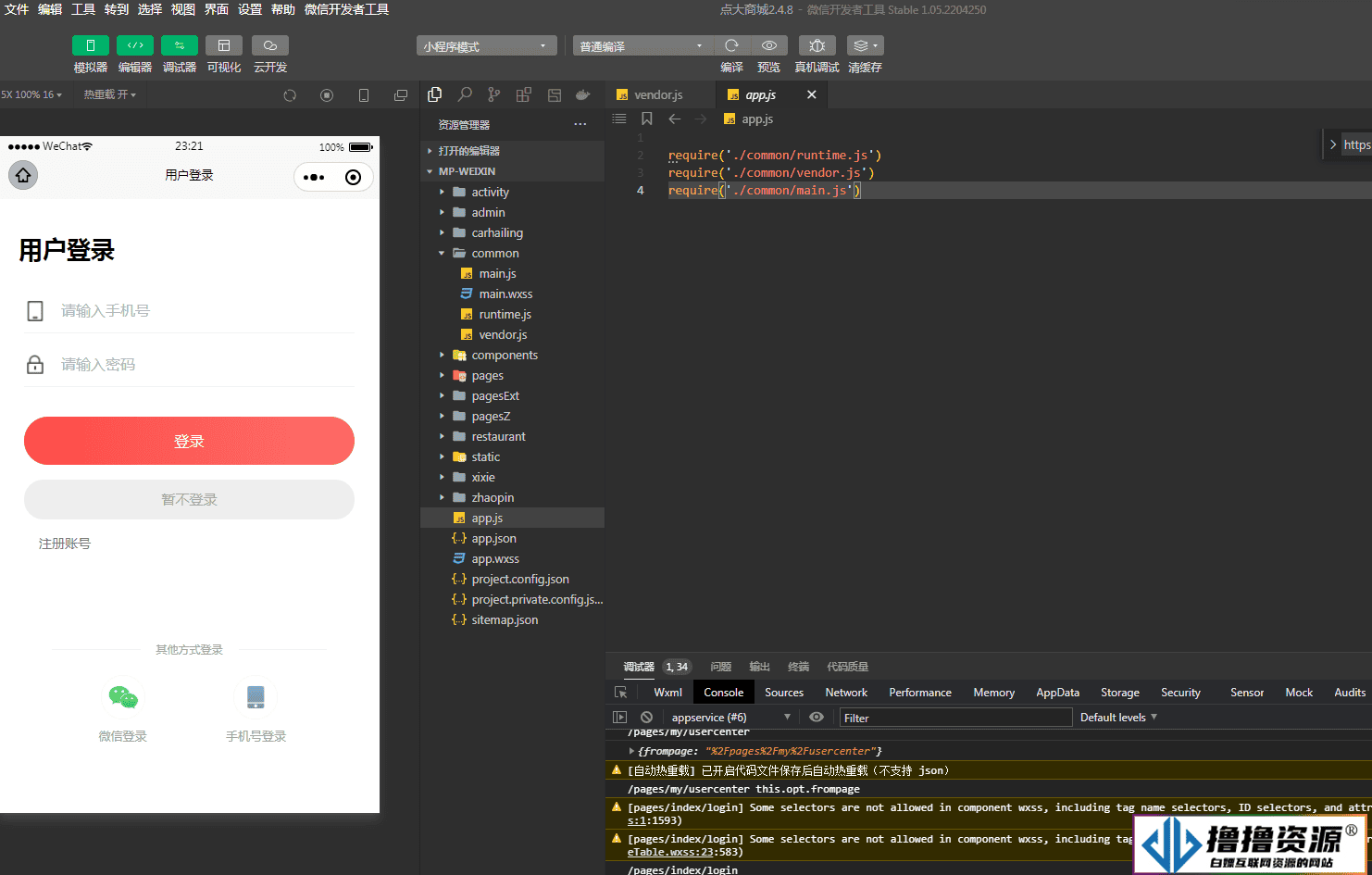1372x875 pixels.
Task: Open resource manager more options ellipsis
Action: pyautogui.click(x=580, y=124)
